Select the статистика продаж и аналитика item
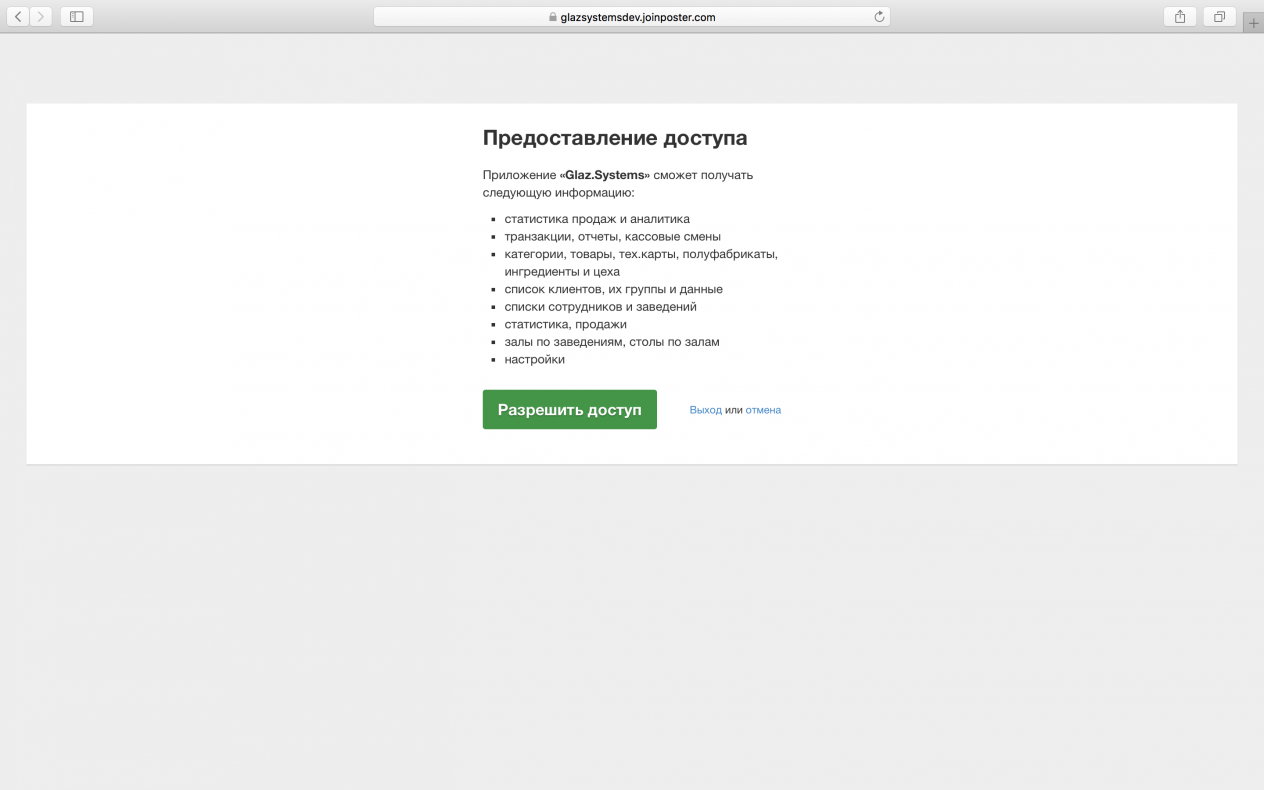Screen dimensions: 1264x790 click(x=596, y=219)
